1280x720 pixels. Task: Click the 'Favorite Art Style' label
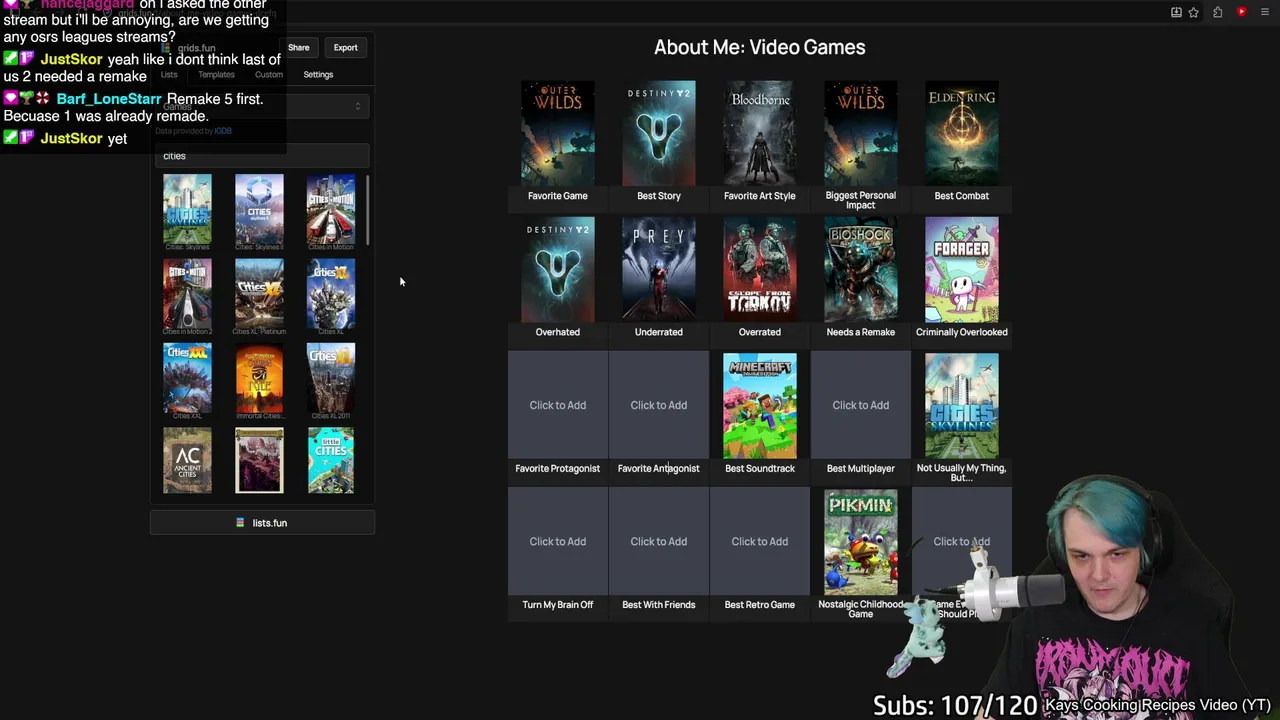760,196
